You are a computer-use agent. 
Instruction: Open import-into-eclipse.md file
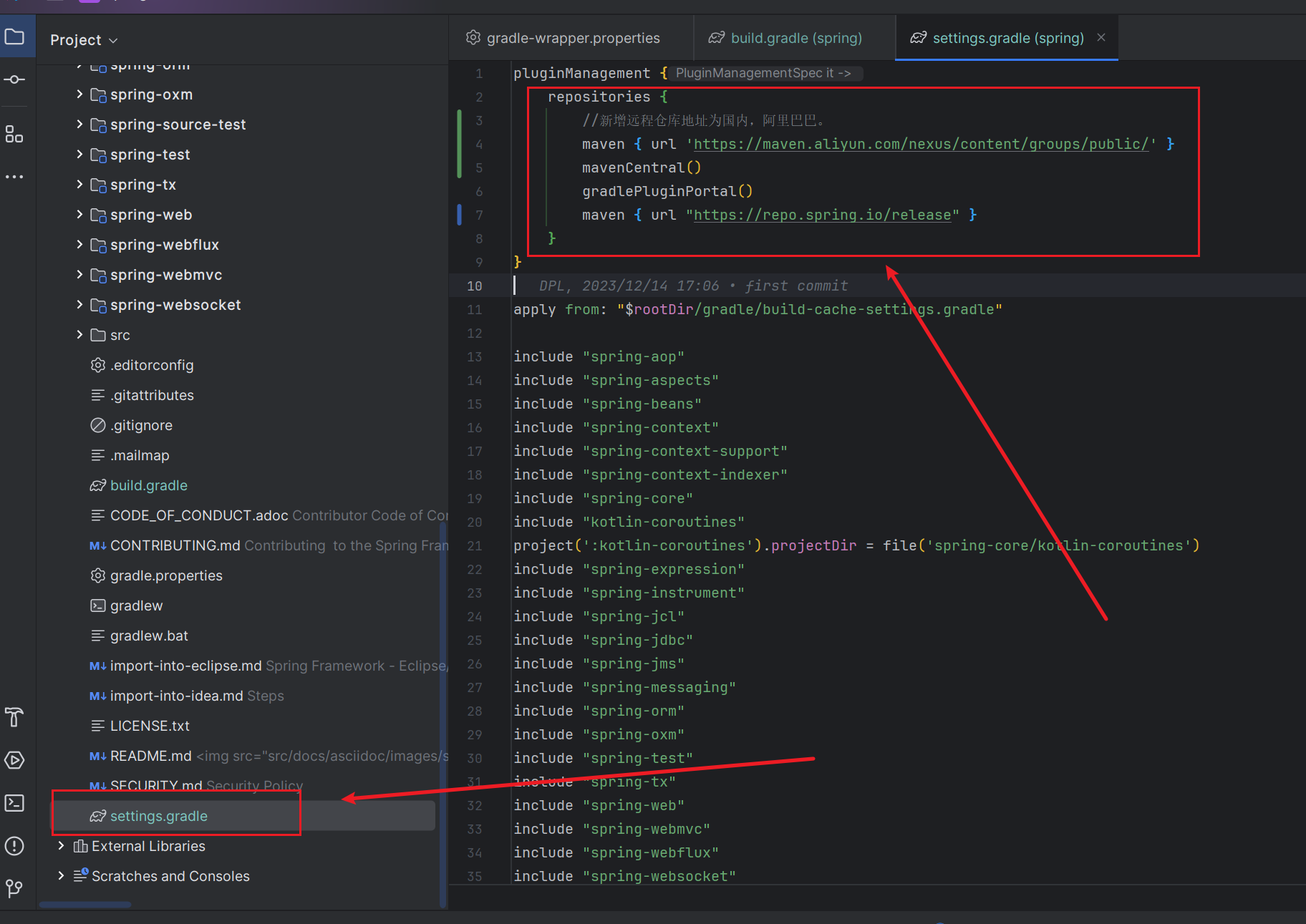pyautogui.click(x=186, y=666)
